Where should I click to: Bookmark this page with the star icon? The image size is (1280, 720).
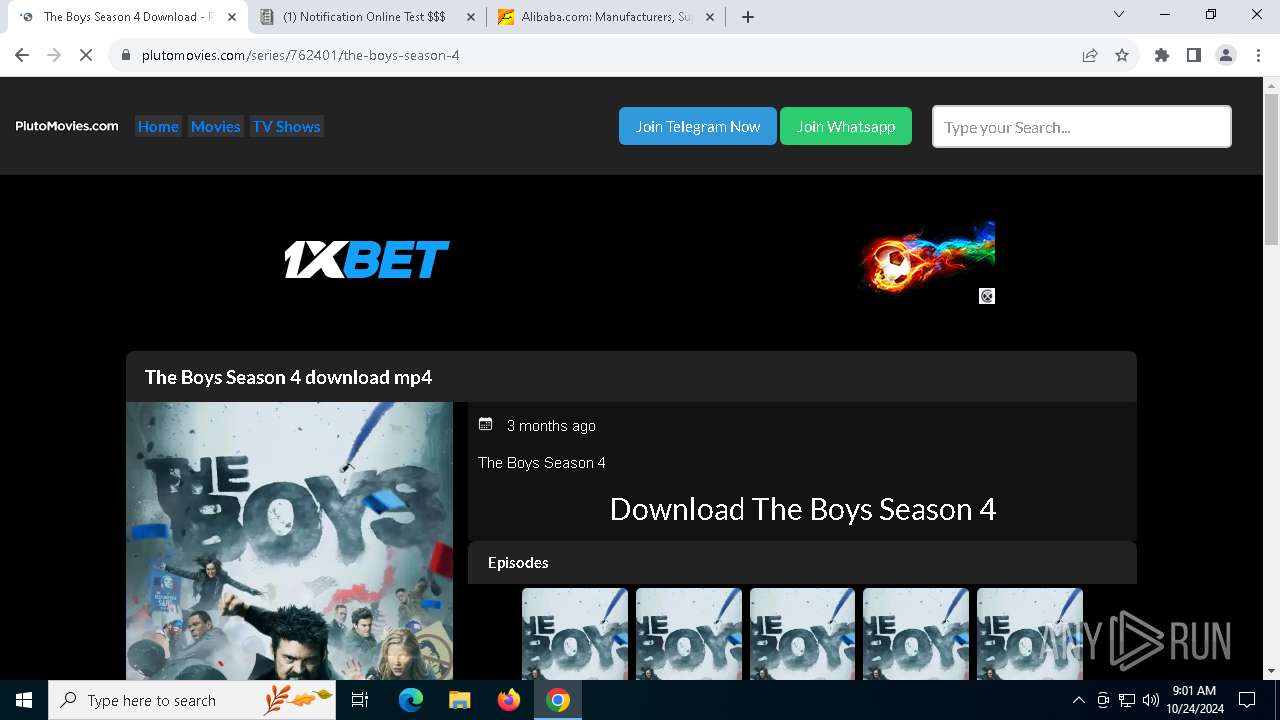point(1122,55)
